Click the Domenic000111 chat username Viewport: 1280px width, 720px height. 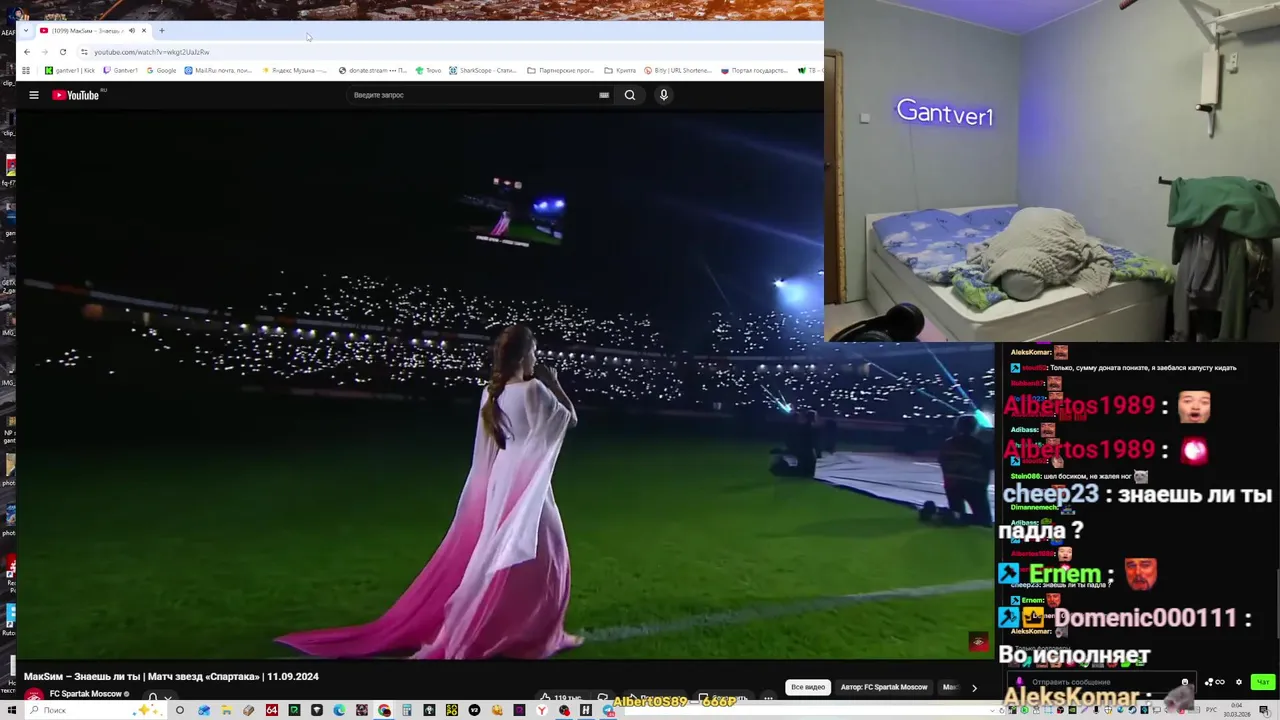1146,618
